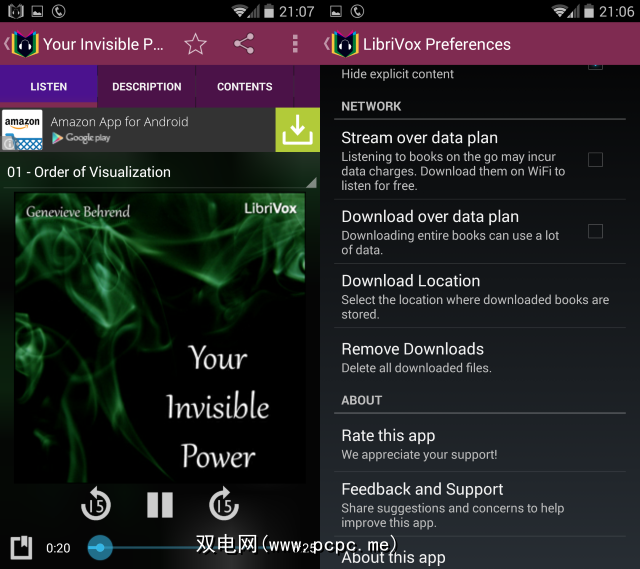640x569 pixels.
Task: Tap the Amazon App for Android ad text
Action: coord(120,122)
